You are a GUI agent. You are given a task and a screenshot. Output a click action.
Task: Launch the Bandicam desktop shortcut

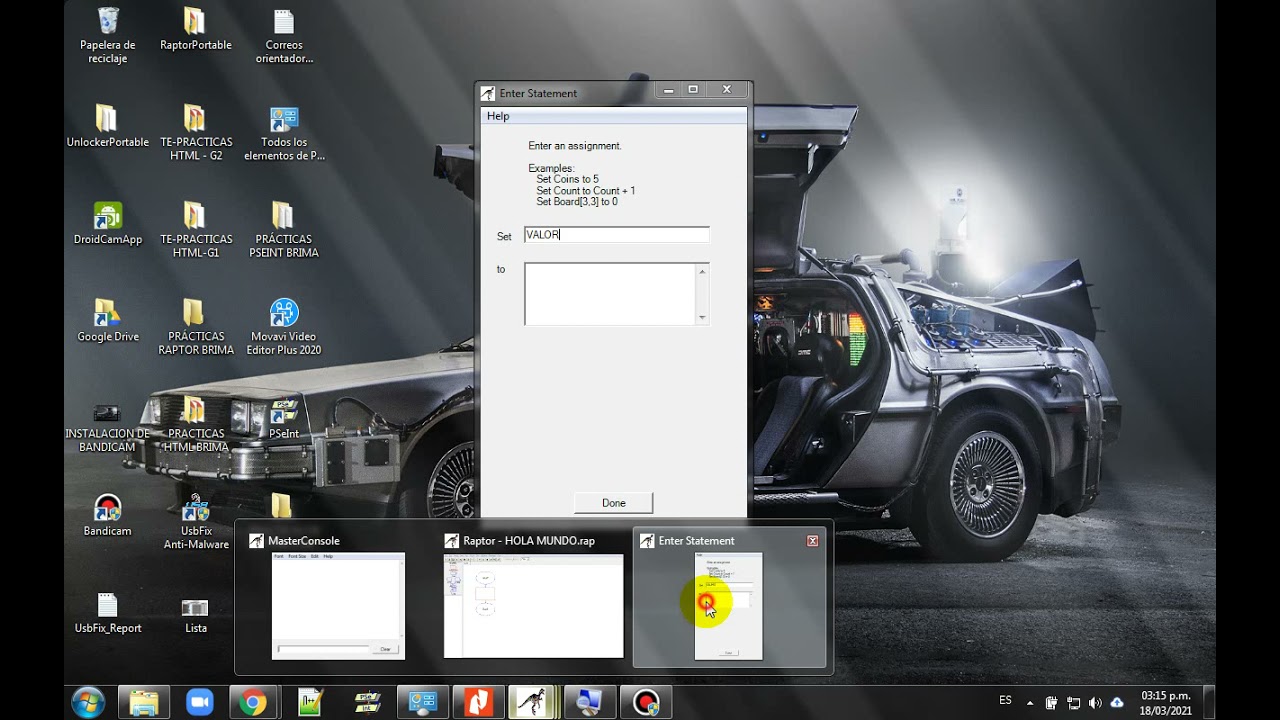[x=108, y=514]
